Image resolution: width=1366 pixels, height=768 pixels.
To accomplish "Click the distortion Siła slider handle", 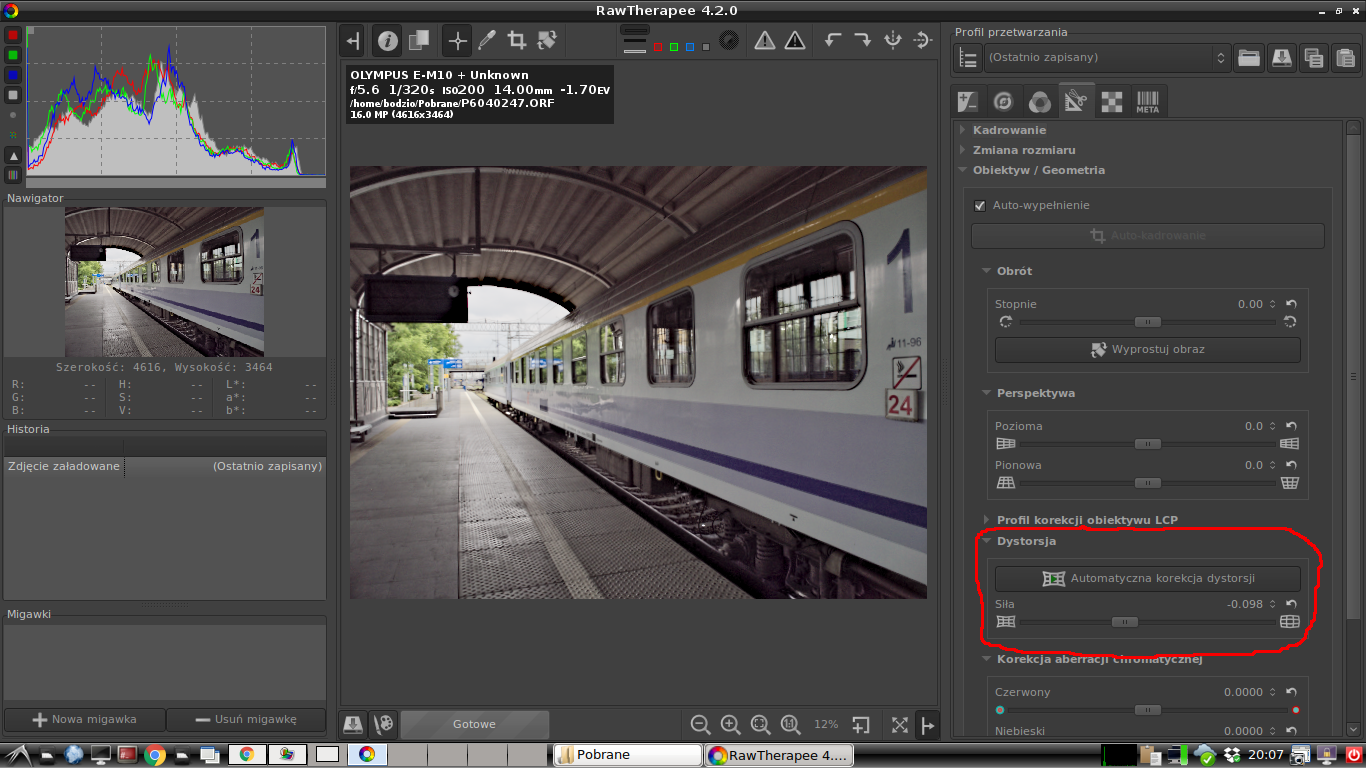I will coord(1125,622).
